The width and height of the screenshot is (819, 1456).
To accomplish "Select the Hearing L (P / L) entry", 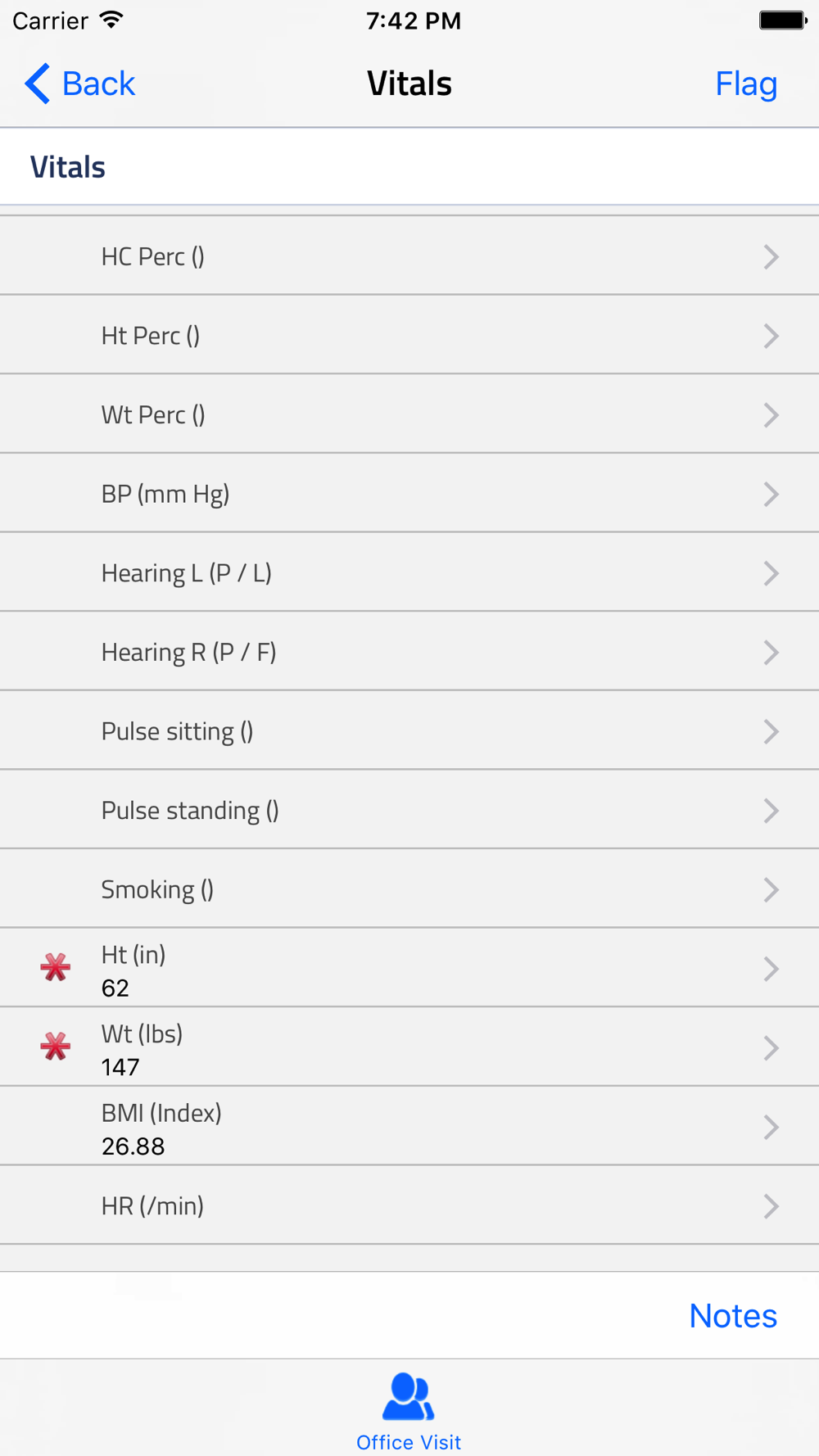I will pyautogui.click(x=187, y=573).
